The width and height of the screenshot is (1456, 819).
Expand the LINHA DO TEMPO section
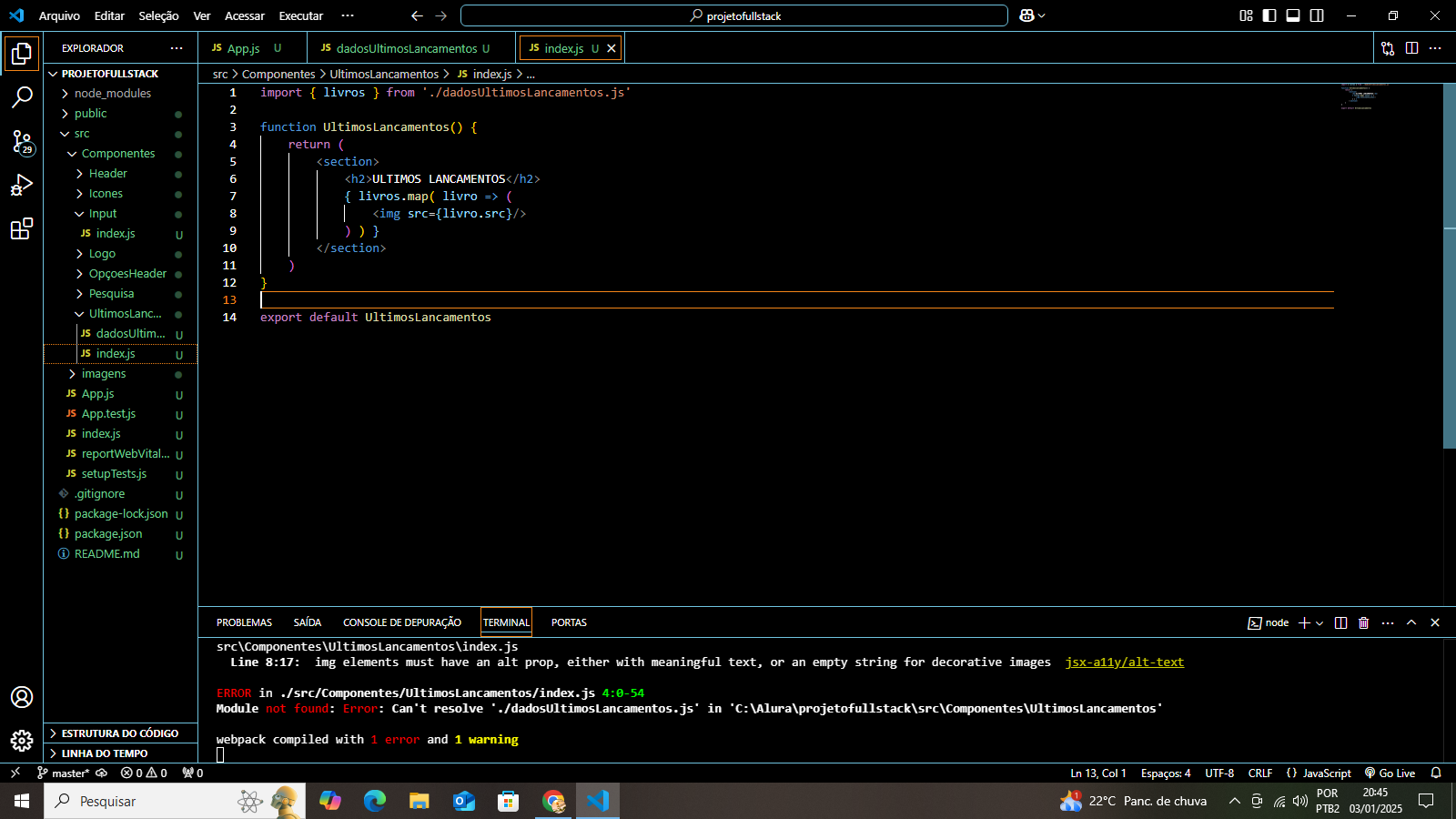point(120,753)
